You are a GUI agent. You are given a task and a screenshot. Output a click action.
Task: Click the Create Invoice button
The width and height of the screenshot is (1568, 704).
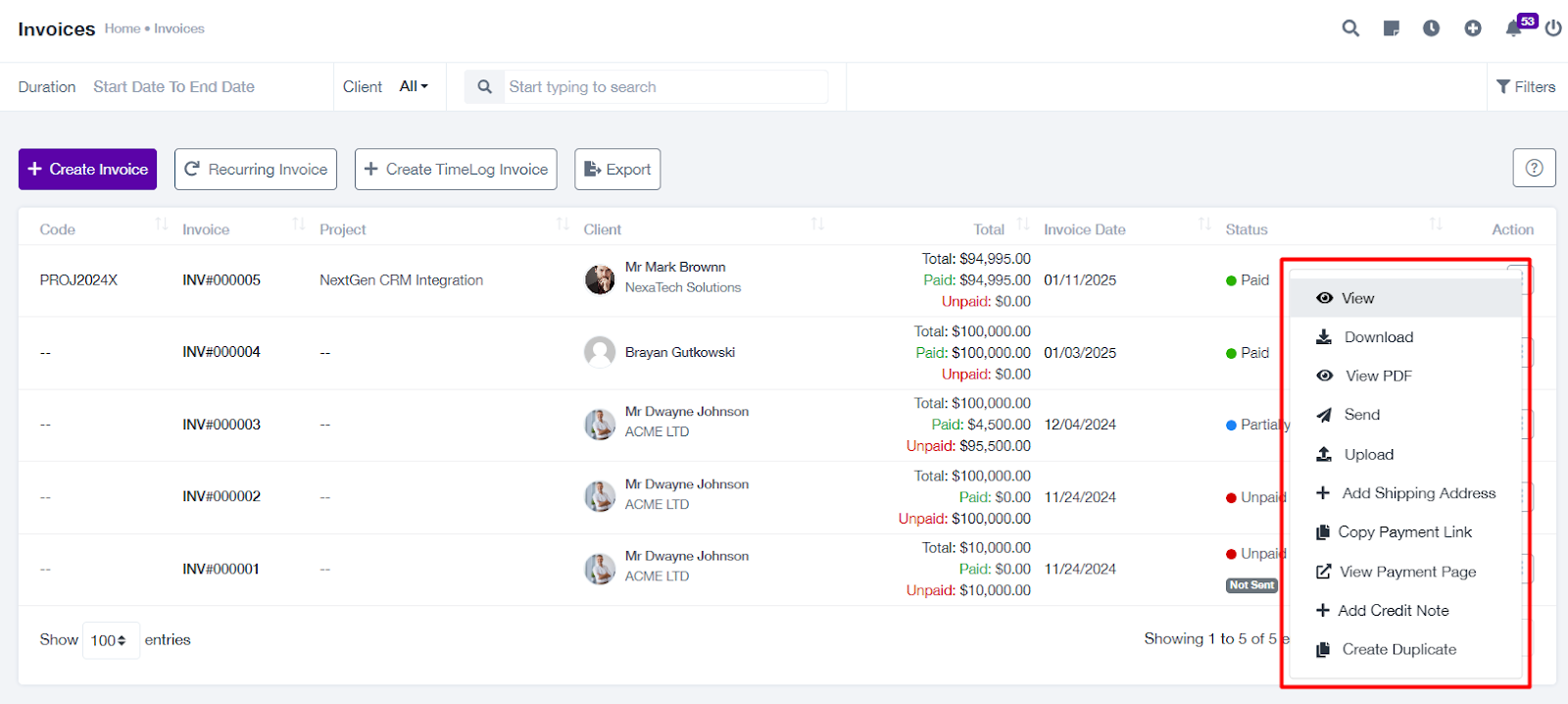point(87,169)
